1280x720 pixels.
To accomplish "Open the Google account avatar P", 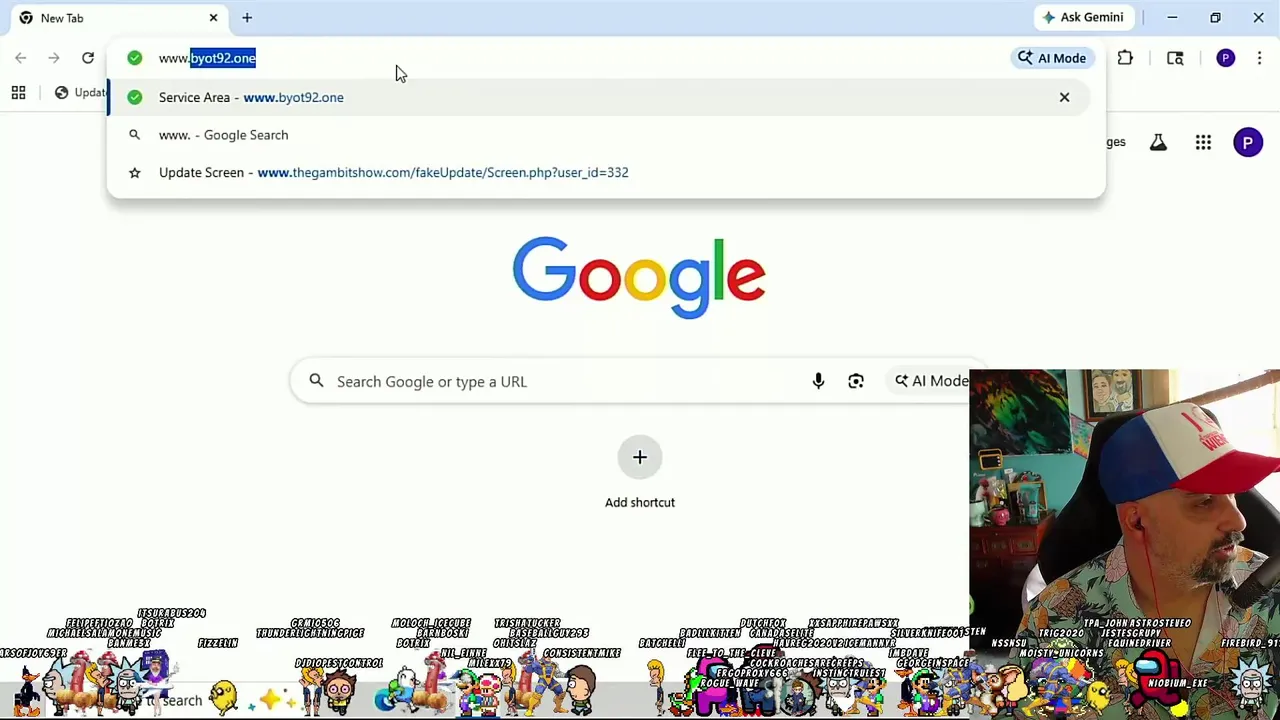I will pyautogui.click(x=1248, y=143).
